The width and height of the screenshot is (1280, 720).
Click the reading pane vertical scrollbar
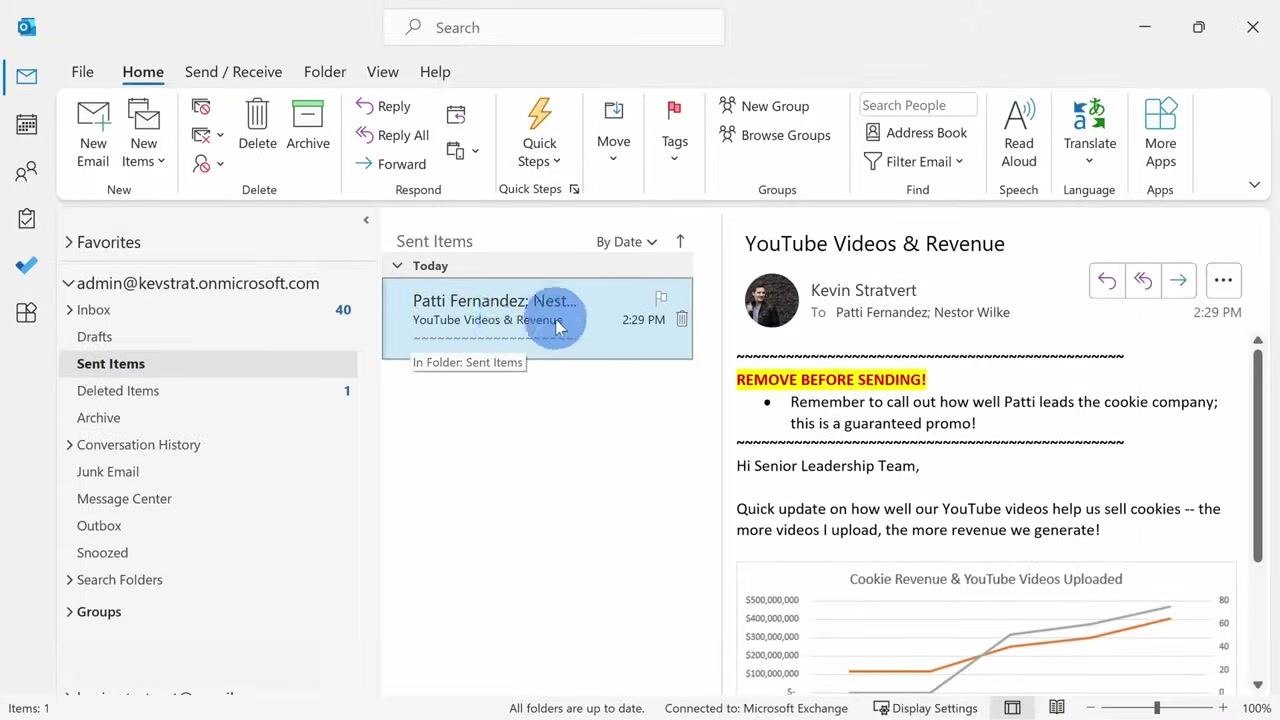(x=1258, y=455)
